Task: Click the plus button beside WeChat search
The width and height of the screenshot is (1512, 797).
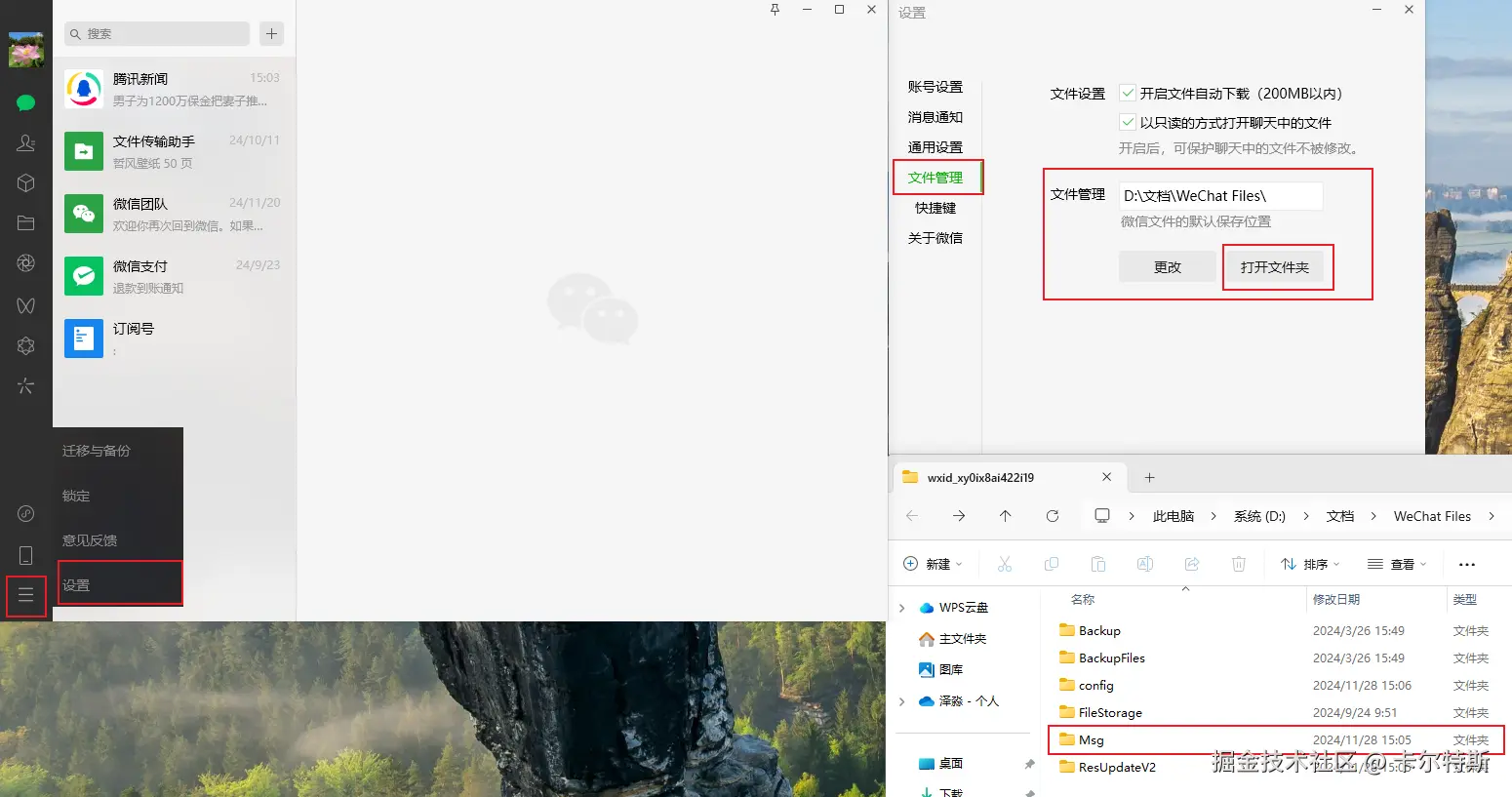Action: (271, 33)
